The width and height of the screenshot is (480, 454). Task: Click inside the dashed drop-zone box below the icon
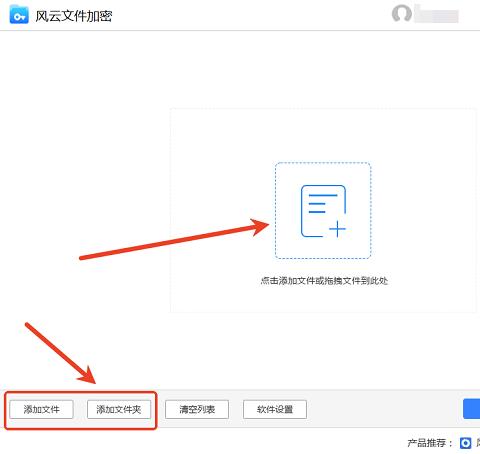click(323, 248)
